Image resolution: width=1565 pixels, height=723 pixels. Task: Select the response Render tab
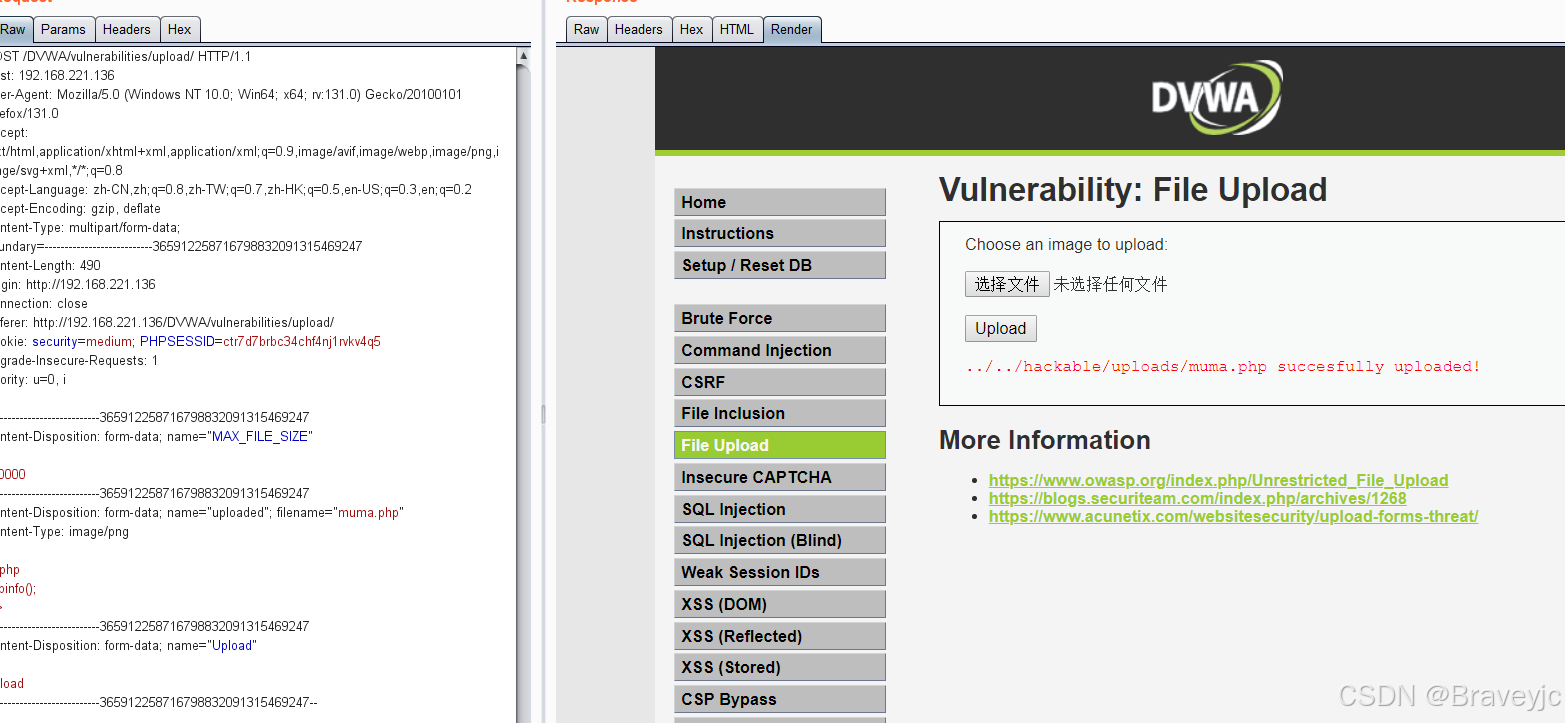point(792,29)
